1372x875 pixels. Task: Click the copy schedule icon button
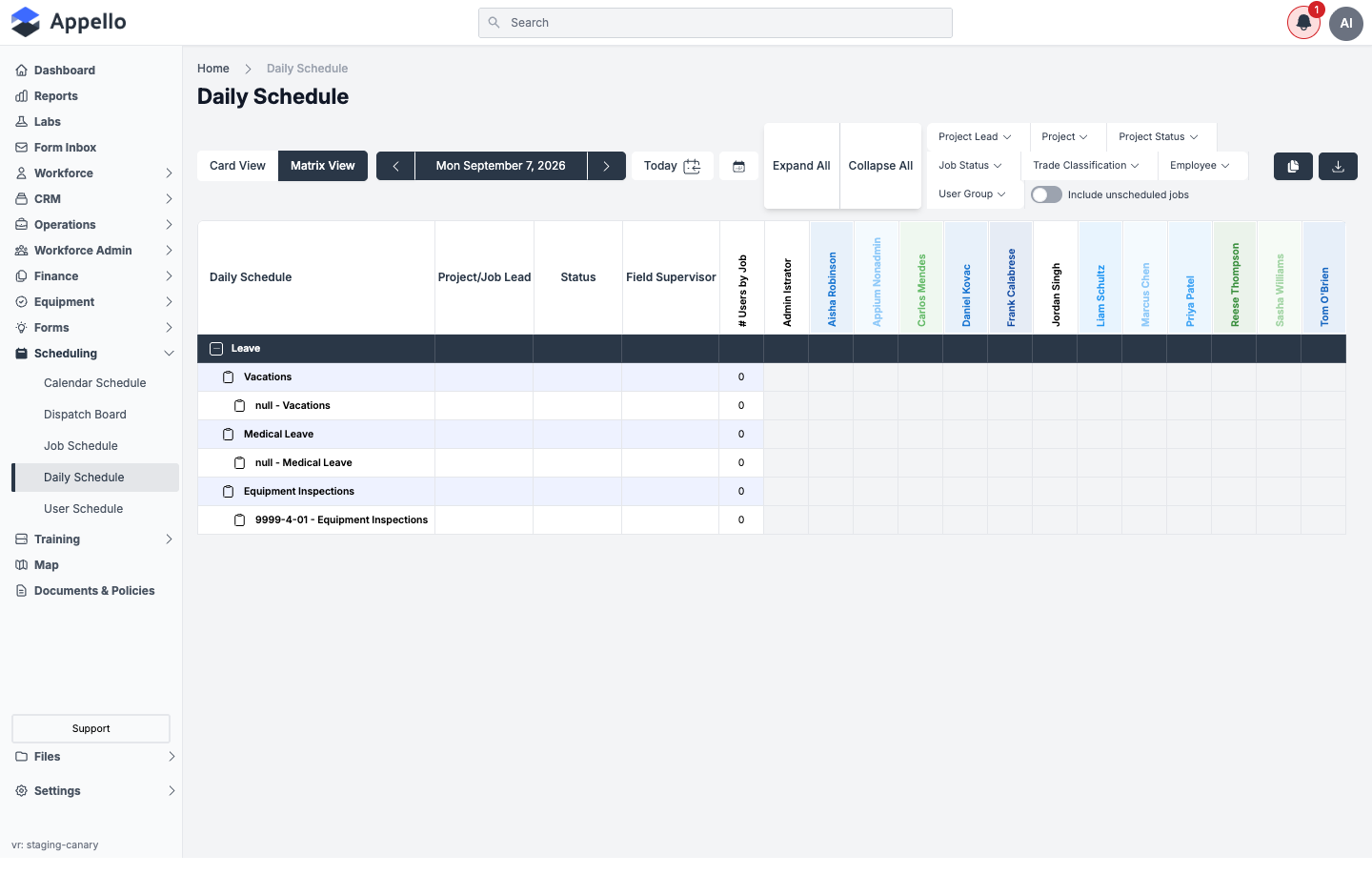pos(1293,166)
